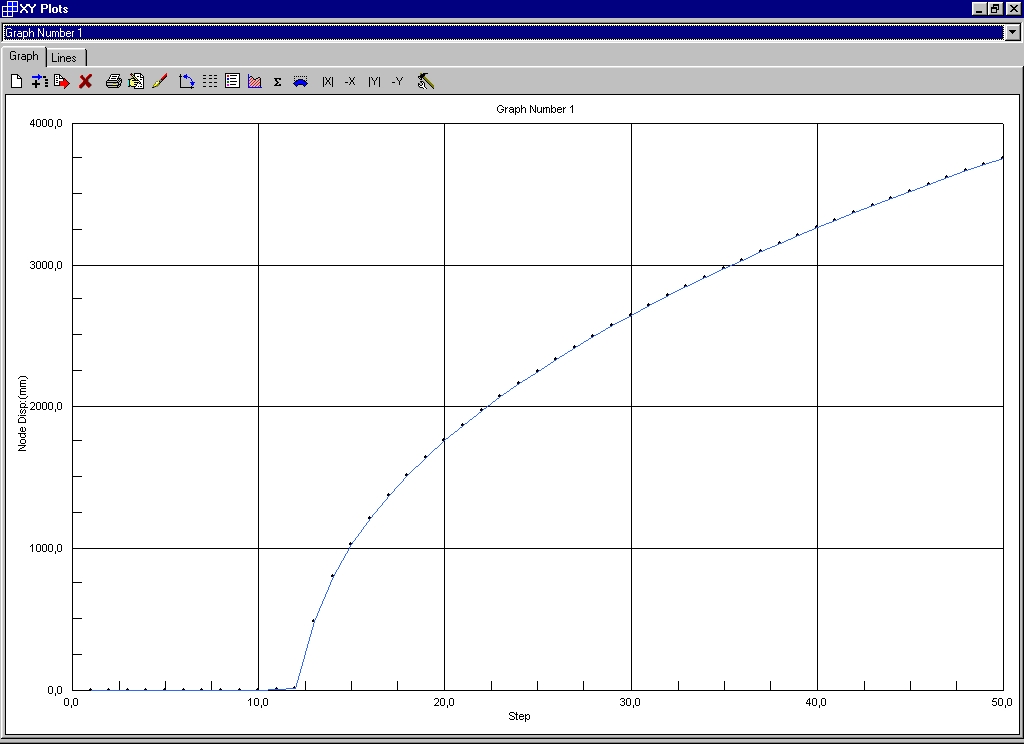Click the '4000,0' Y axis value

coord(46,123)
